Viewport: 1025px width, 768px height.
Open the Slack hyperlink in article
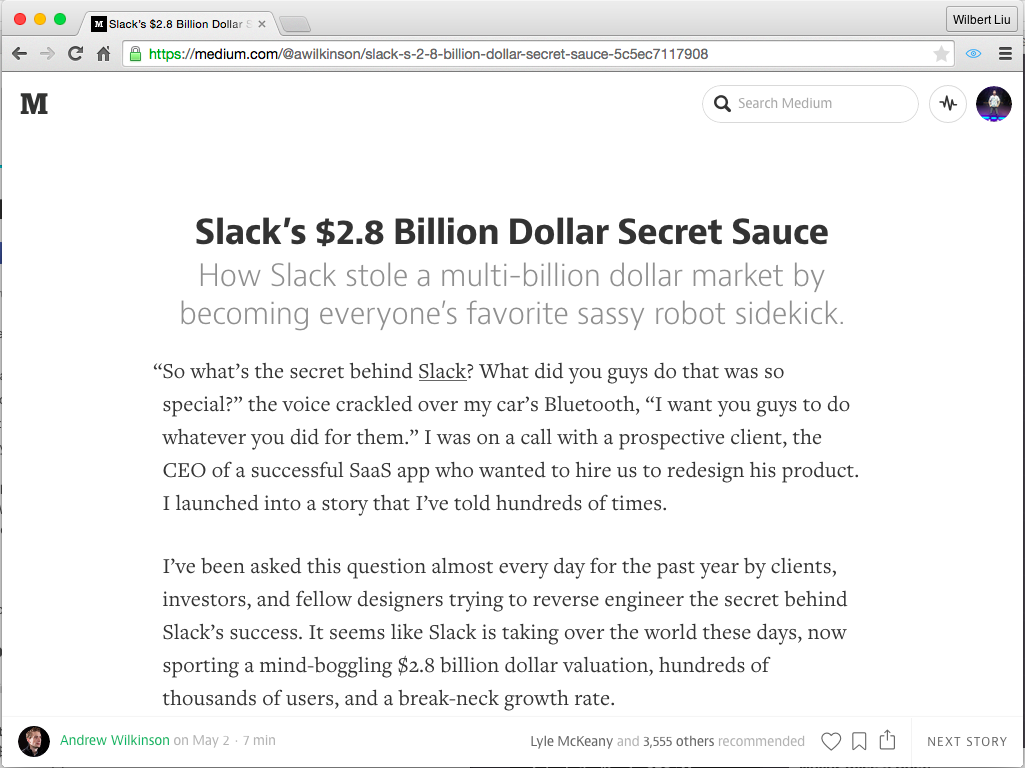tap(442, 371)
